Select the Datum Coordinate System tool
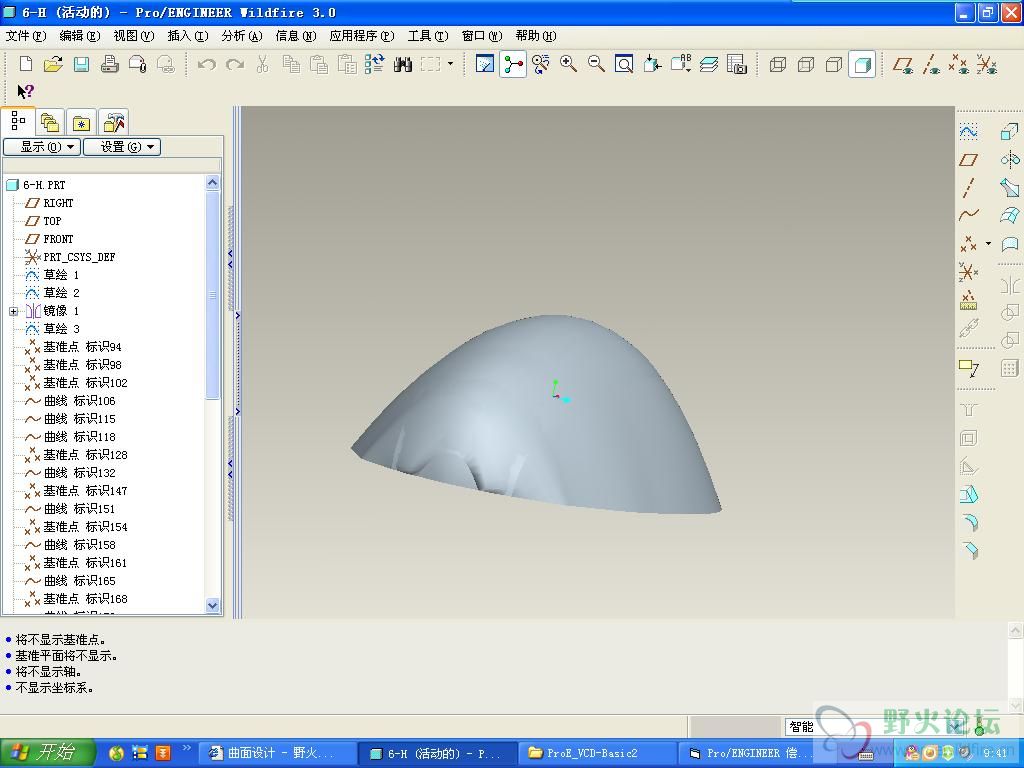The image size is (1024, 768). click(x=968, y=271)
